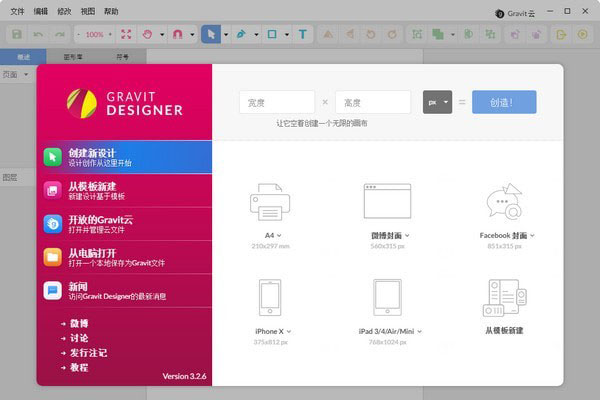The height and width of the screenshot is (400, 600).
Task: Open the 教程 link
Action: [x=79, y=367]
